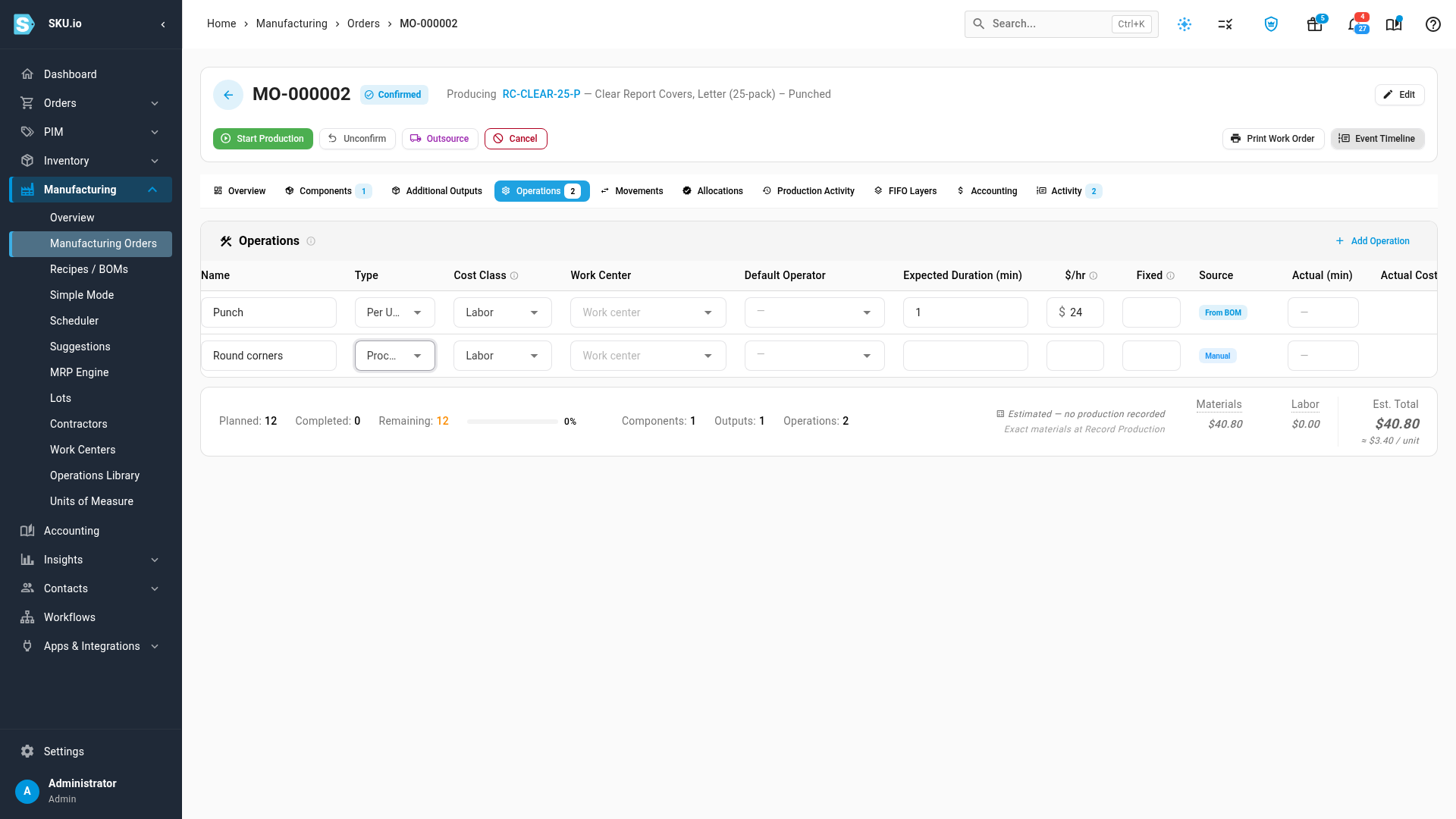The width and height of the screenshot is (1456, 819).
Task: Click the Administrator avatar icon
Action: tap(27, 791)
